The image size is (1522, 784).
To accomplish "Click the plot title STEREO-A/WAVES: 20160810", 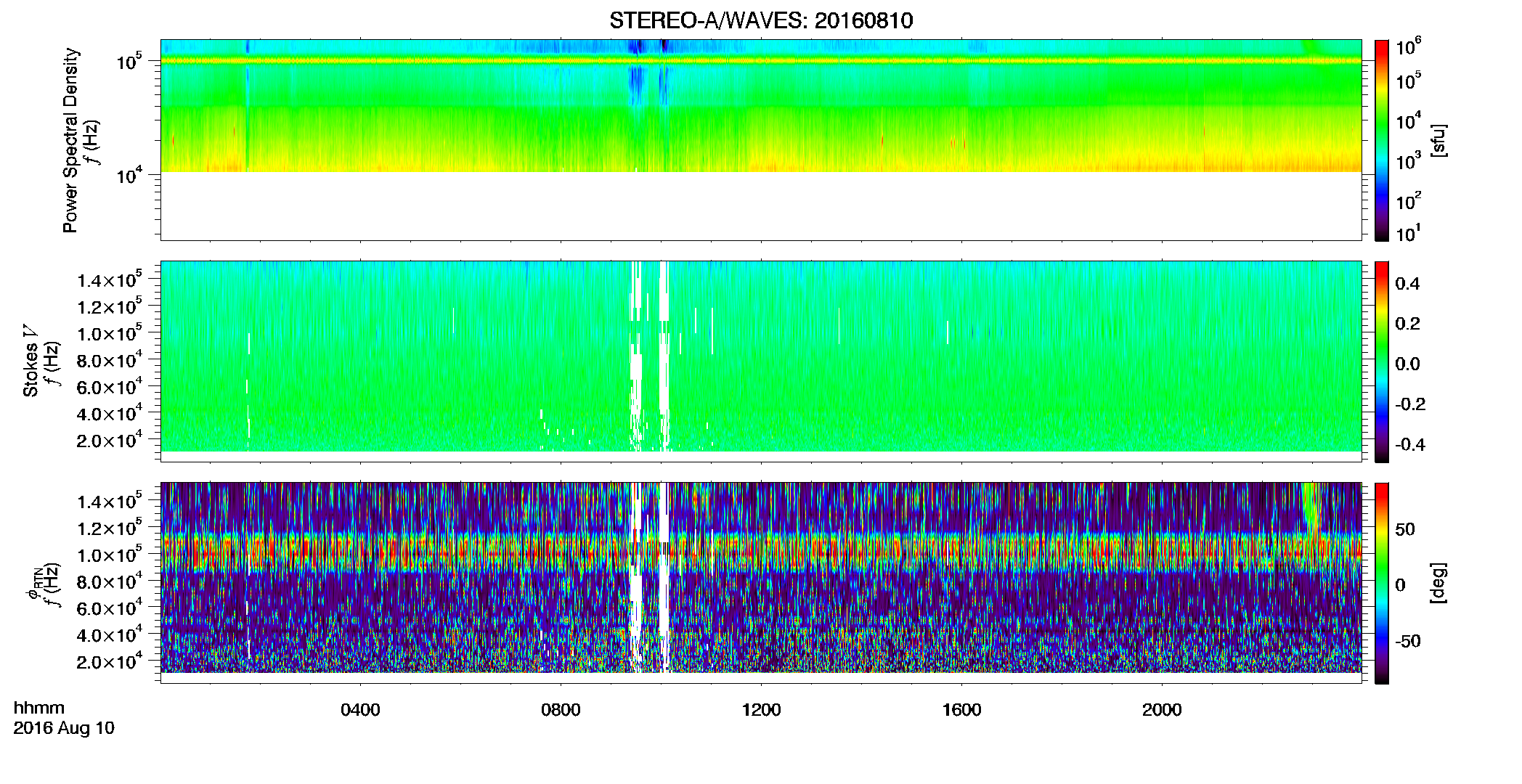I will (761, 20).
